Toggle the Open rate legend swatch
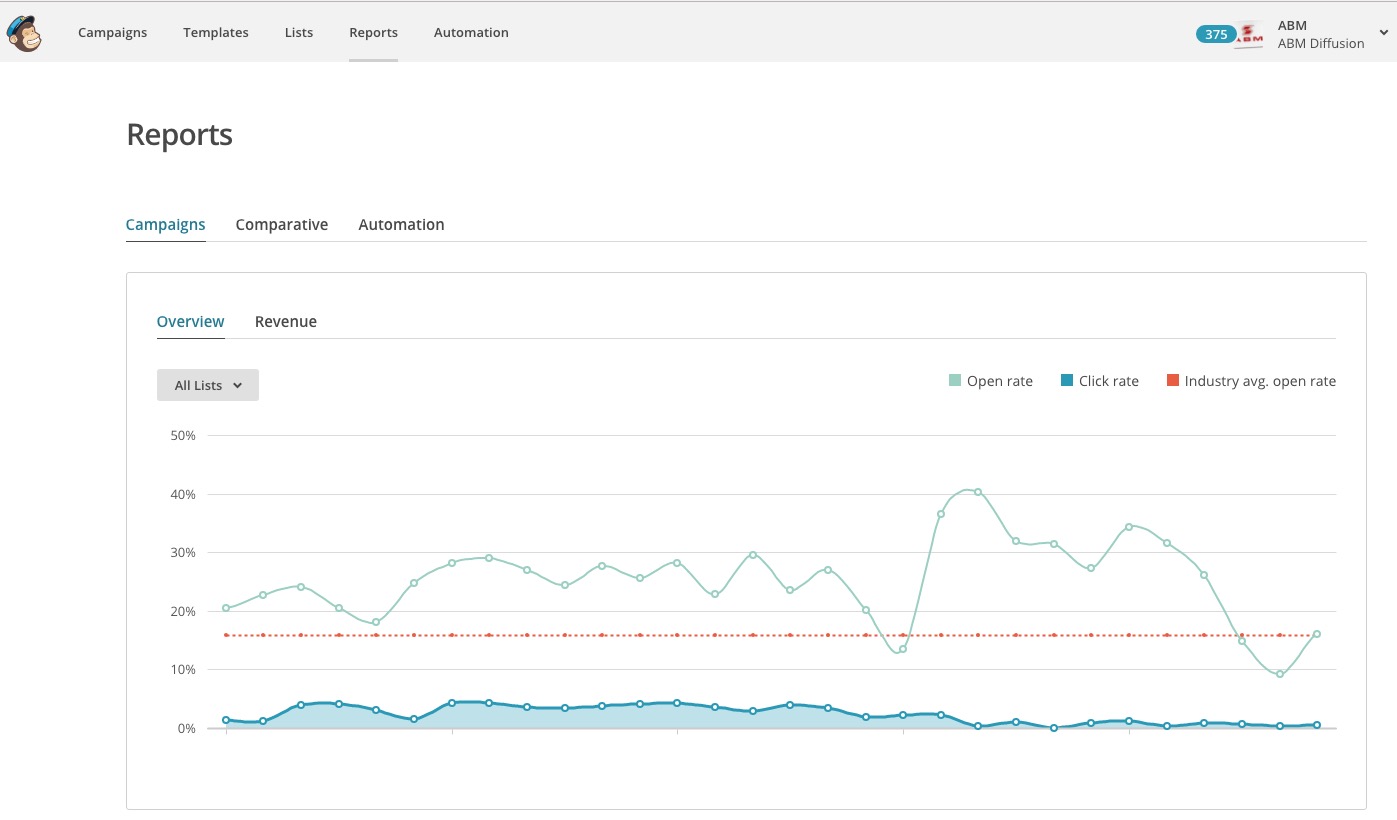The width and height of the screenshot is (1397, 820). pos(954,381)
